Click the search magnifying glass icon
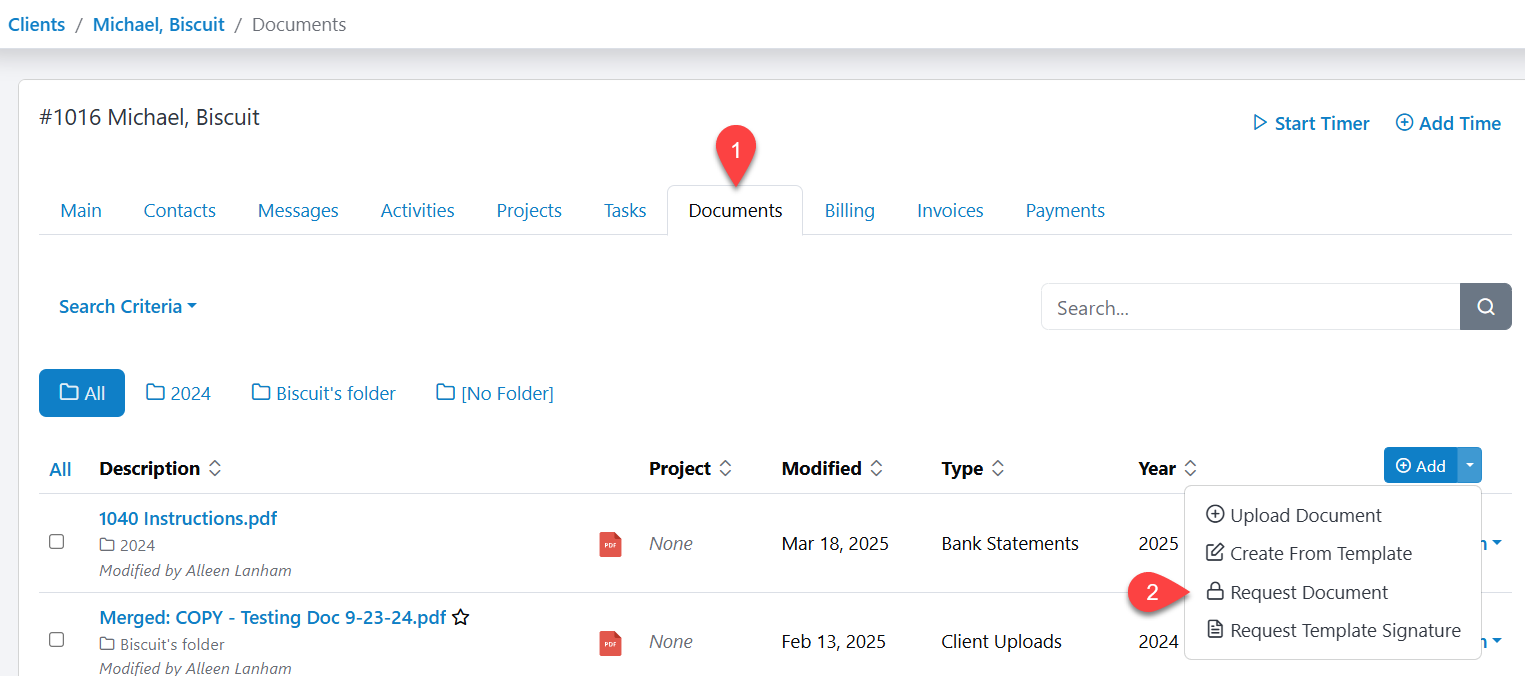The height and width of the screenshot is (676, 1525). tap(1485, 306)
